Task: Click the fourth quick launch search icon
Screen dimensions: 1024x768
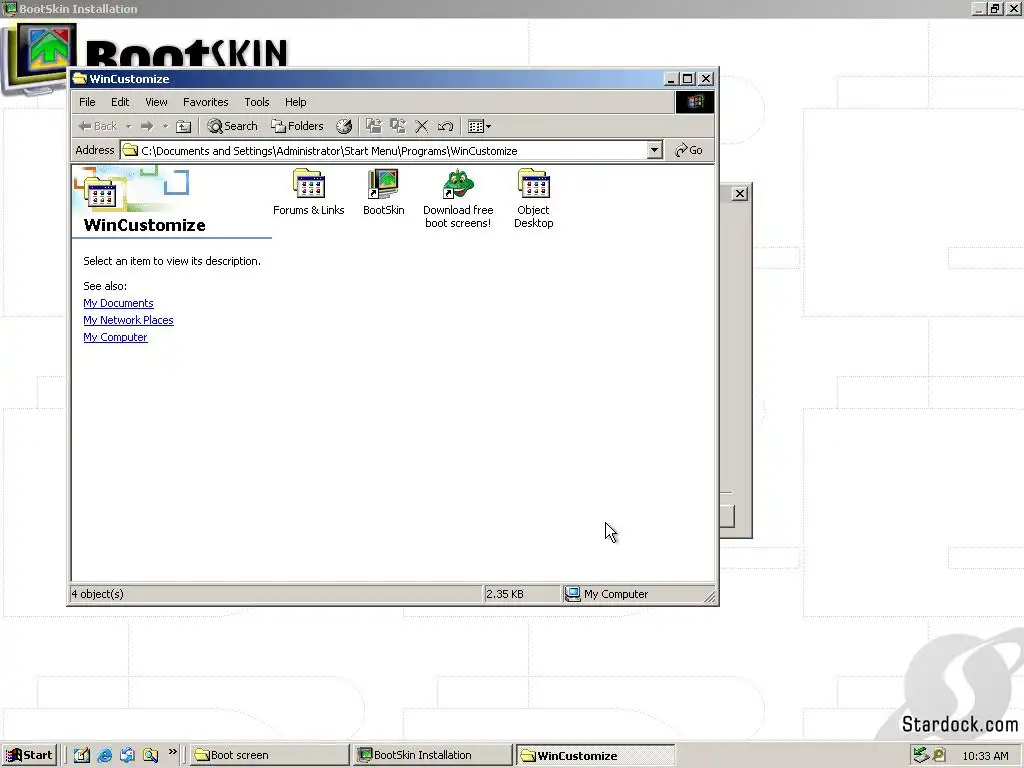Action: (150, 755)
